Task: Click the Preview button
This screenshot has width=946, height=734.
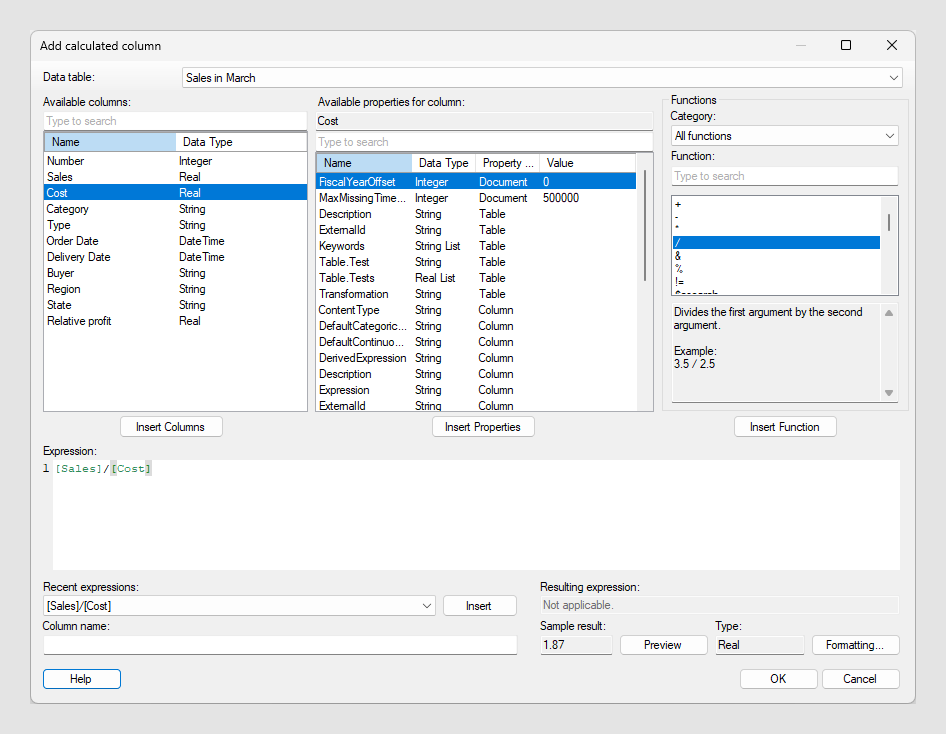Action: 663,645
